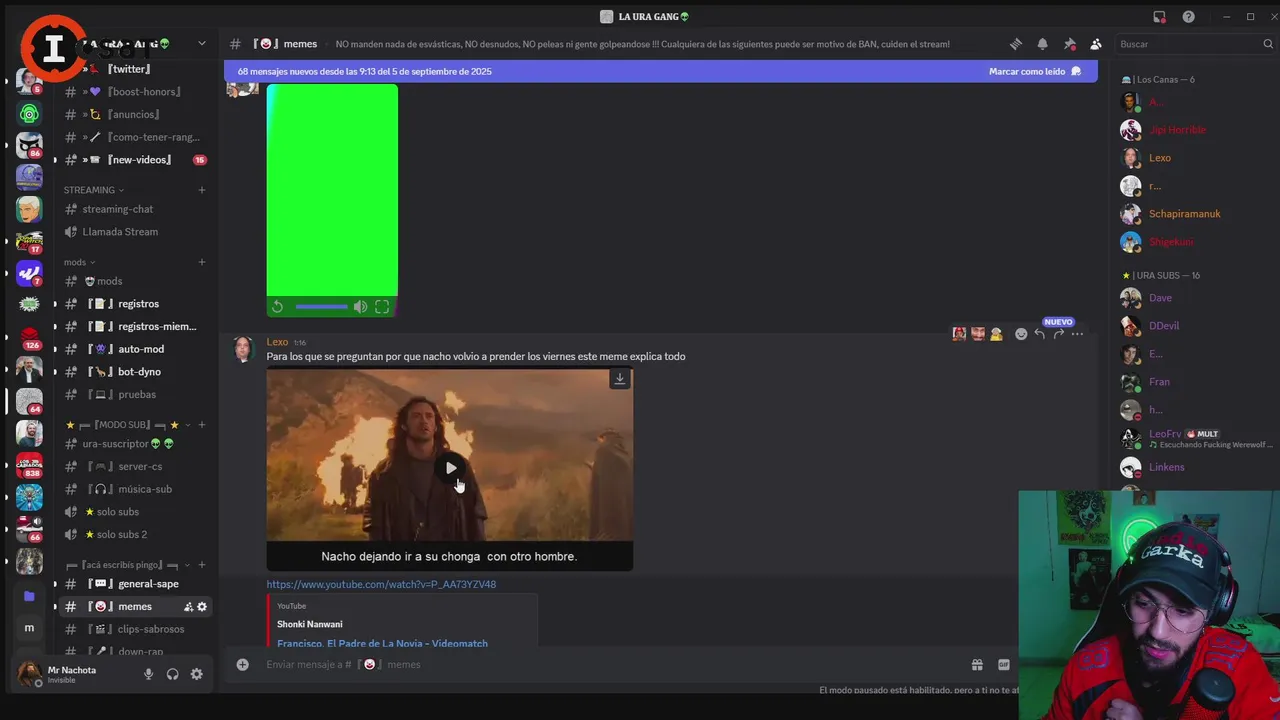Image resolution: width=1280 pixels, height=720 pixels.
Task: Toggle microphone mute in user panel
Action: (x=148, y=674)
